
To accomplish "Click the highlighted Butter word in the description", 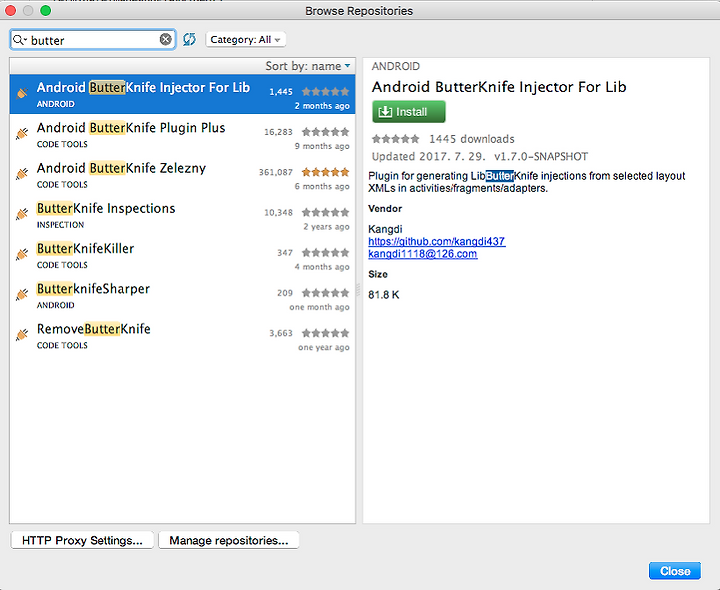I will click(x=500, y=176).
